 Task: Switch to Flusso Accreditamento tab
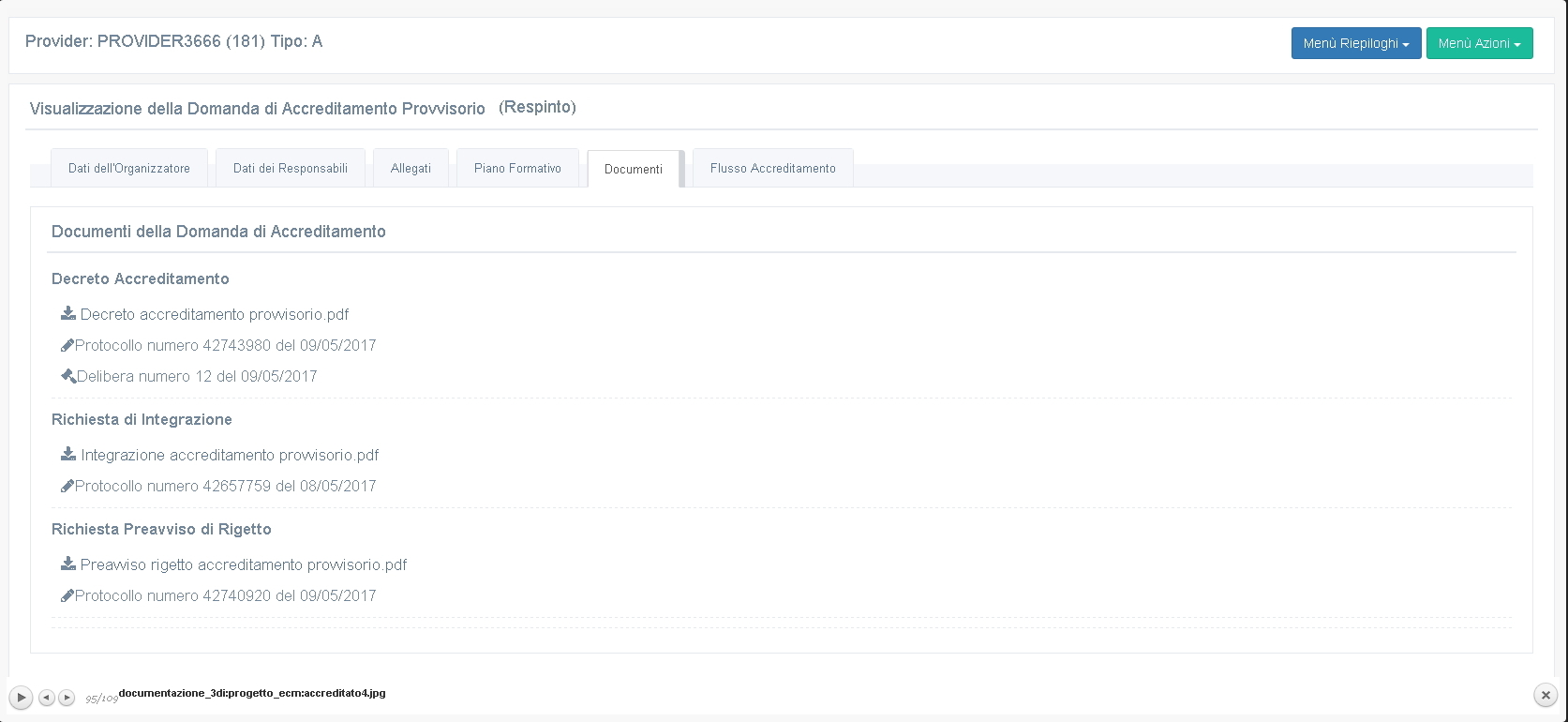772,169
